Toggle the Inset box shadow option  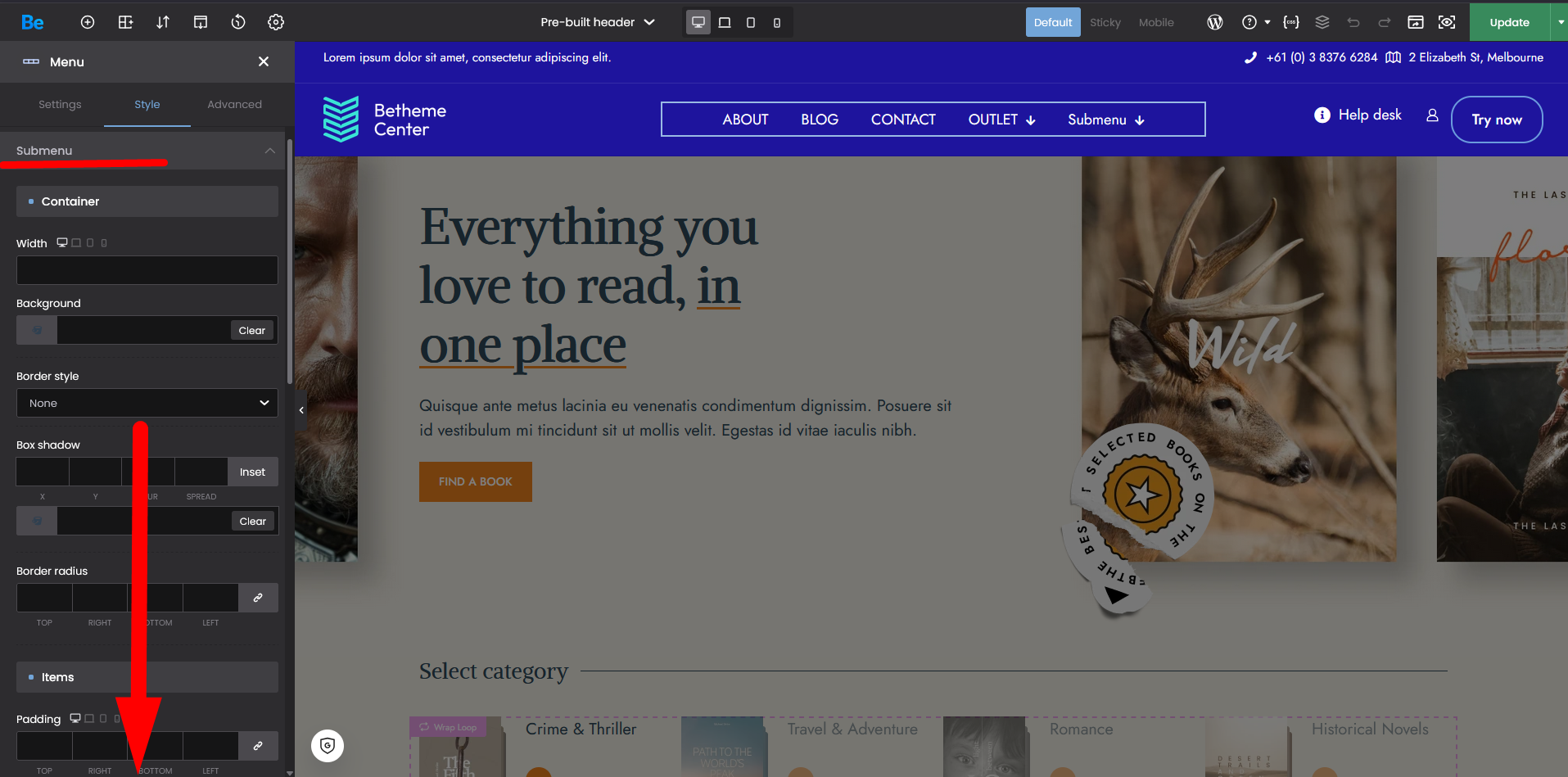(x=252, y=472)
